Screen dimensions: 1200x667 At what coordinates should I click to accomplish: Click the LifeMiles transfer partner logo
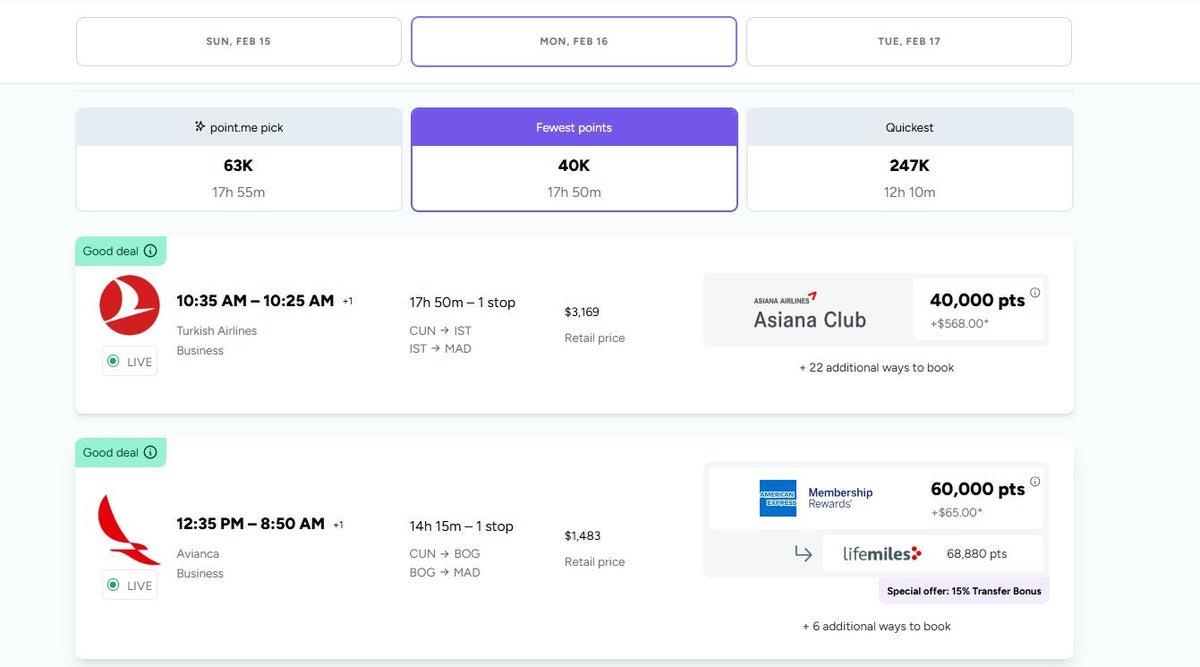881,553
